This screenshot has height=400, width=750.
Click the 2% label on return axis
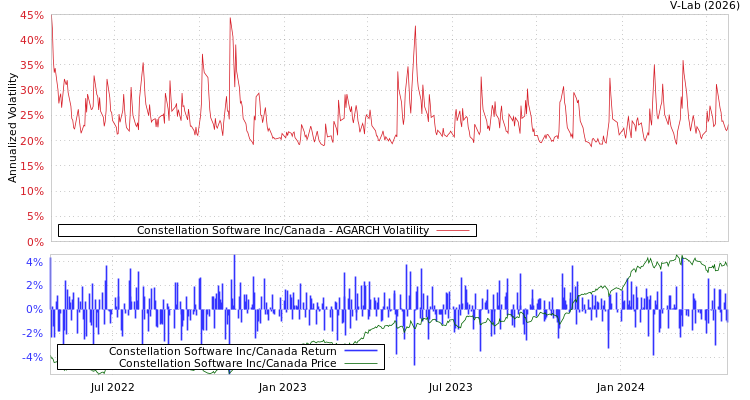35,286
